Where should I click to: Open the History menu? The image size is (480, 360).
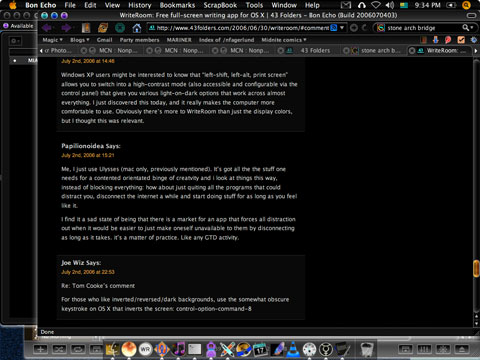[140, 5]
